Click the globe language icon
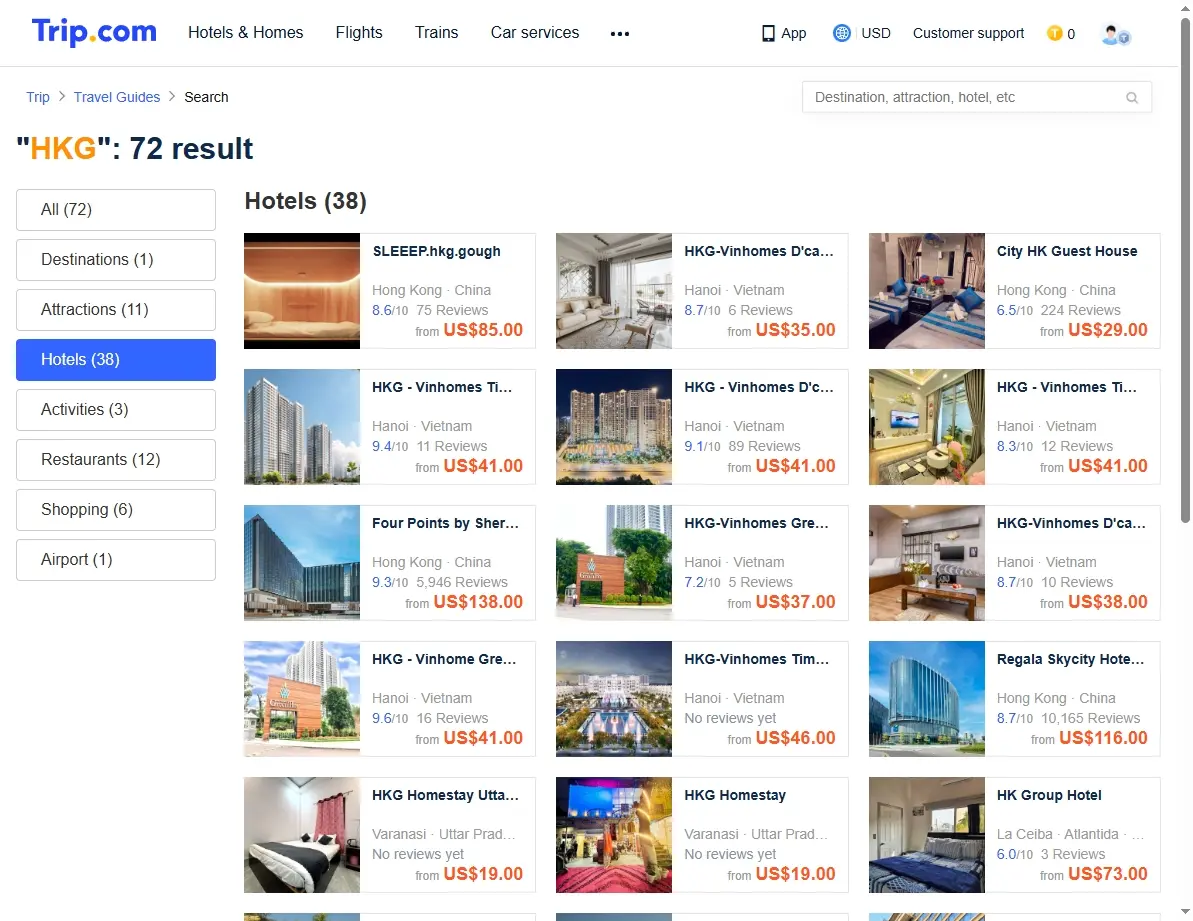The height and width of the screenshot is (921, 1193). point(841,33)
